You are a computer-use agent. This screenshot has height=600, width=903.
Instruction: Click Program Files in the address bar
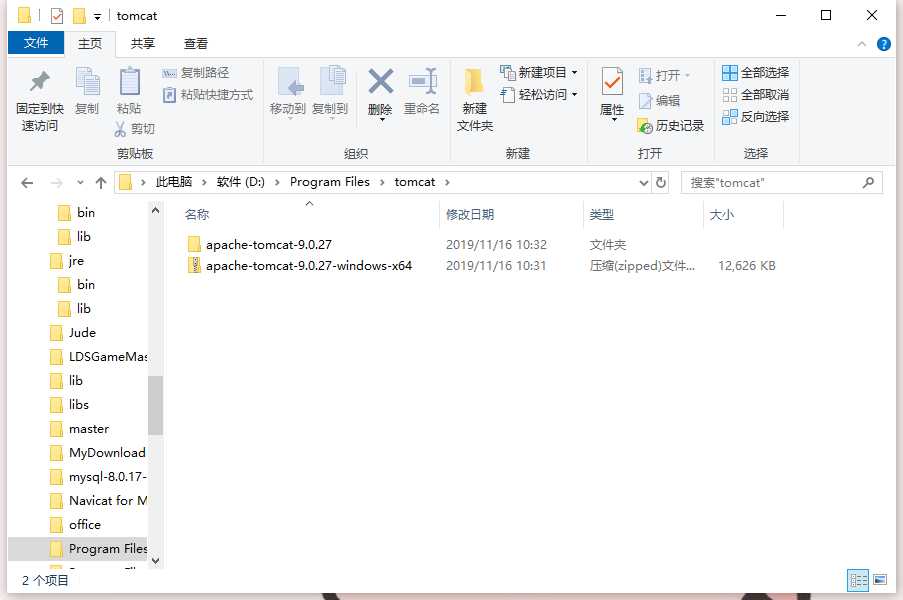[x=329, y=182]
